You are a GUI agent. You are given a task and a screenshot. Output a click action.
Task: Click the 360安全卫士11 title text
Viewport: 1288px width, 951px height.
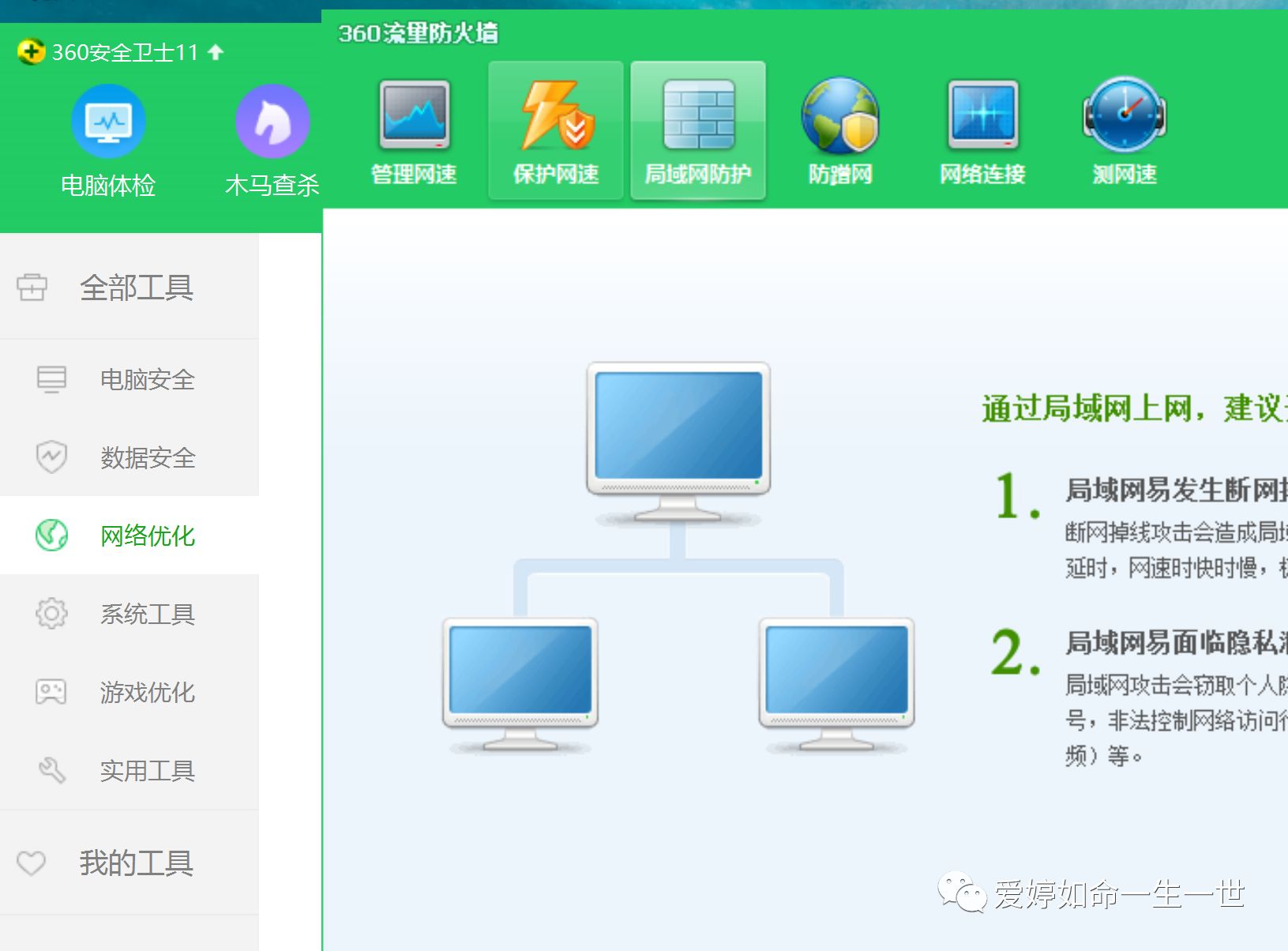125,52
